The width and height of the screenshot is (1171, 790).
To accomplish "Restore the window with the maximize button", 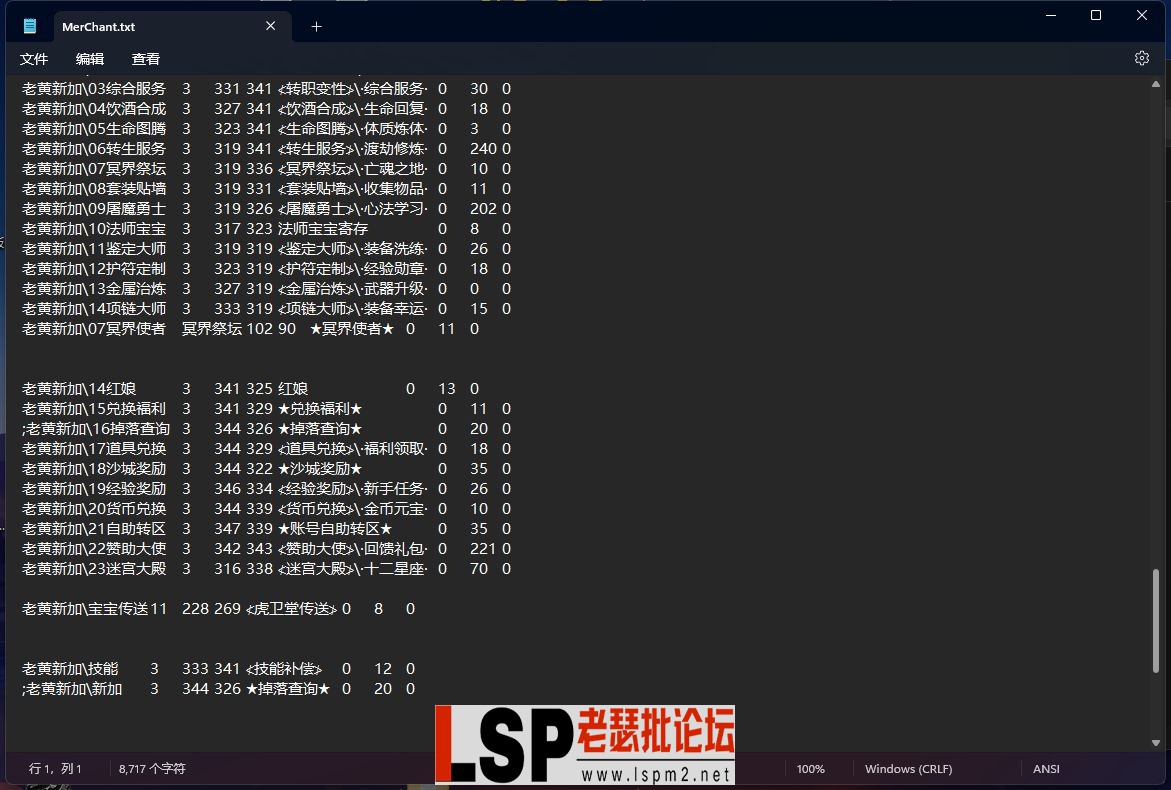I will 1096,15.
